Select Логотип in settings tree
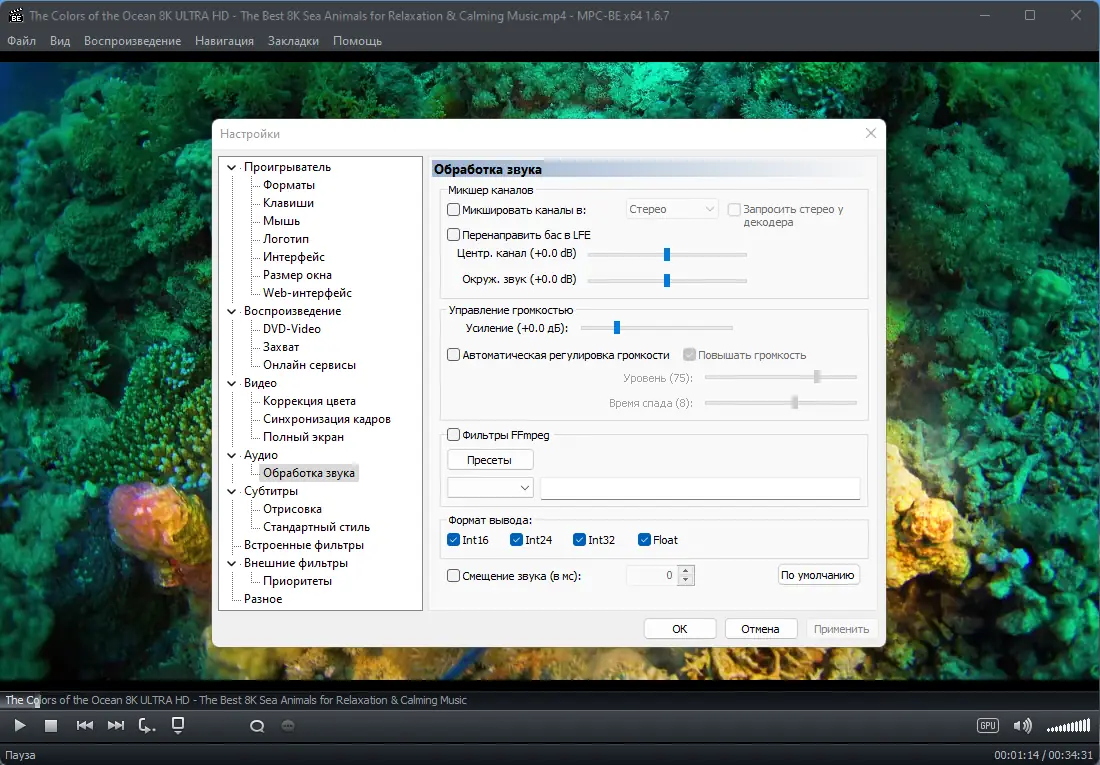Screen dimensions: 1100x765 (x=286, y=239)
